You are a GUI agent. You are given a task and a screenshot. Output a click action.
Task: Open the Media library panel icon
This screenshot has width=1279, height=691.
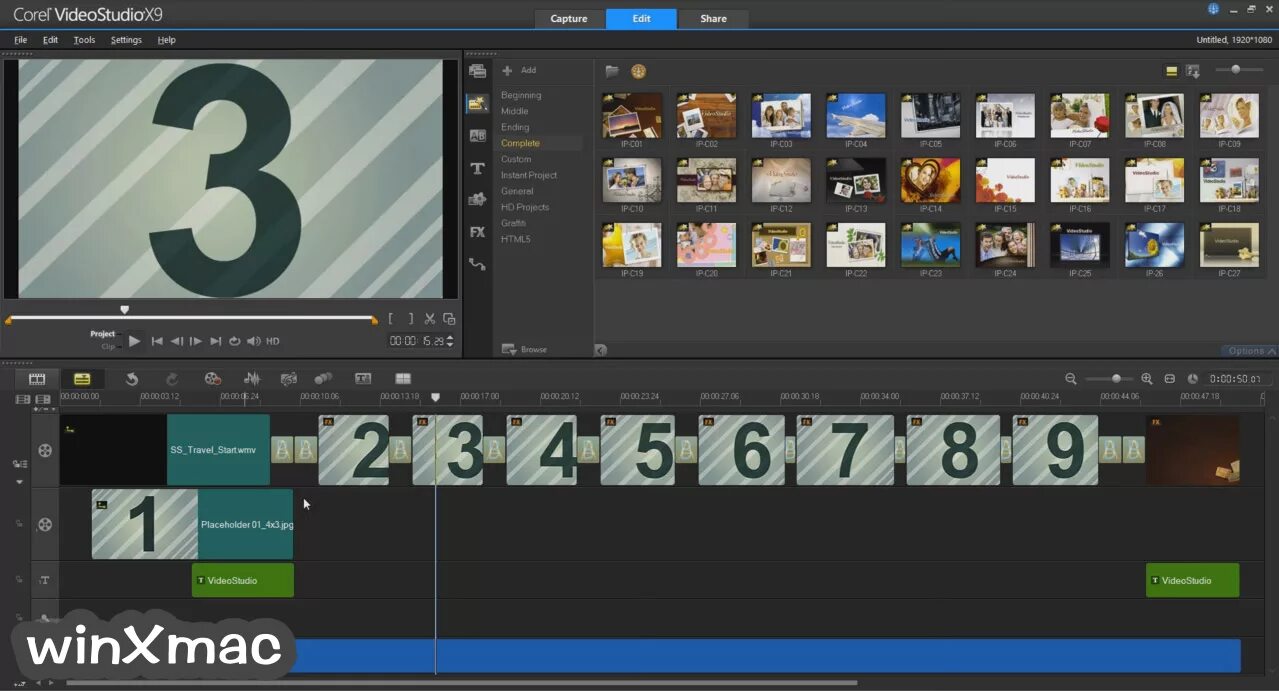coord(477,71)
